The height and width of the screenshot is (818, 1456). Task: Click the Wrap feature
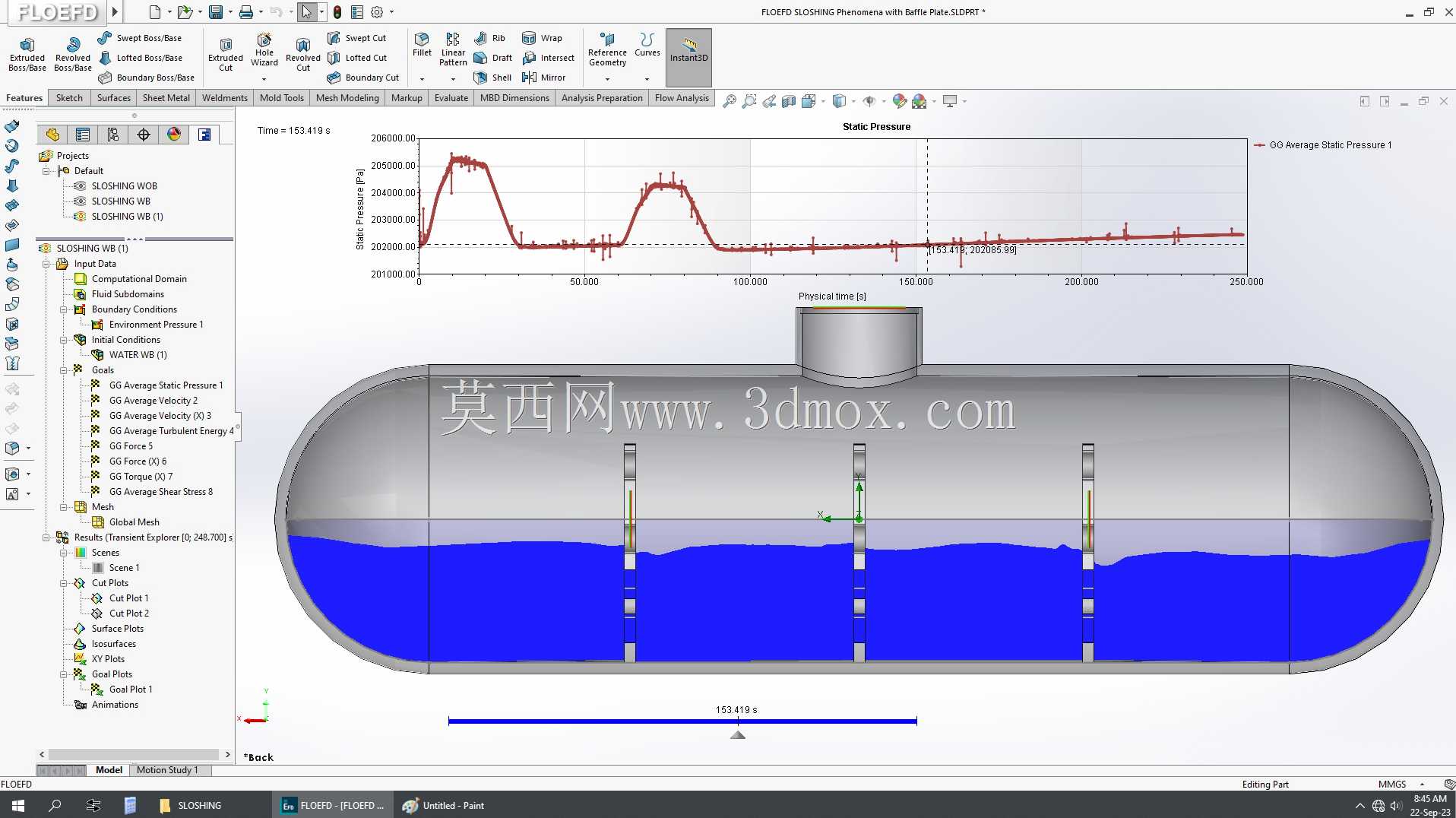pyautogui.click(x=542, y=38)
